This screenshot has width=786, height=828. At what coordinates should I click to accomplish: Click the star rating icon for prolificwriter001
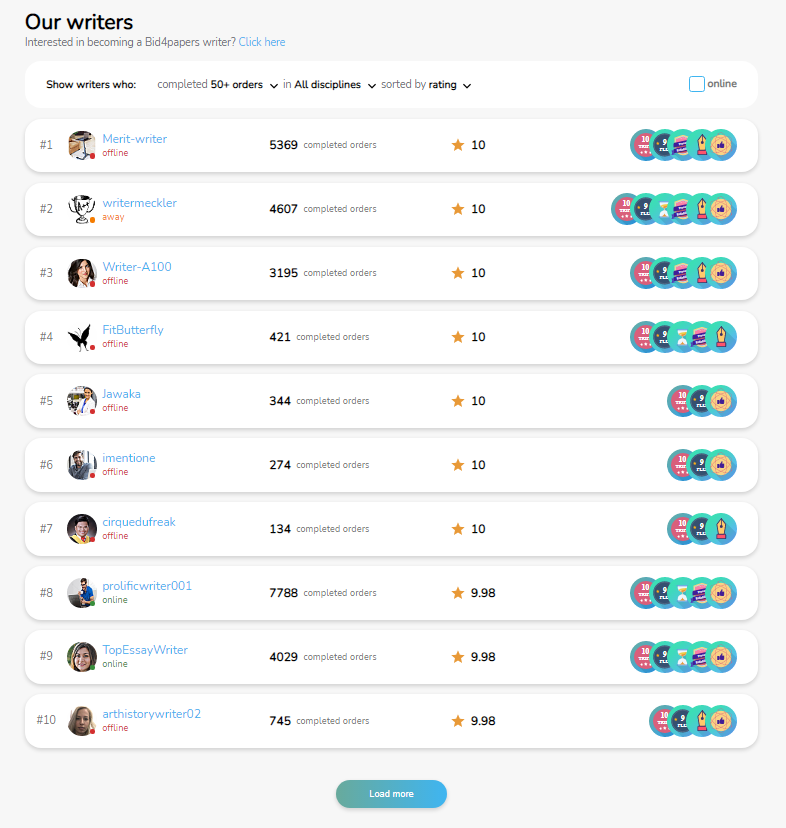point(458,592)
